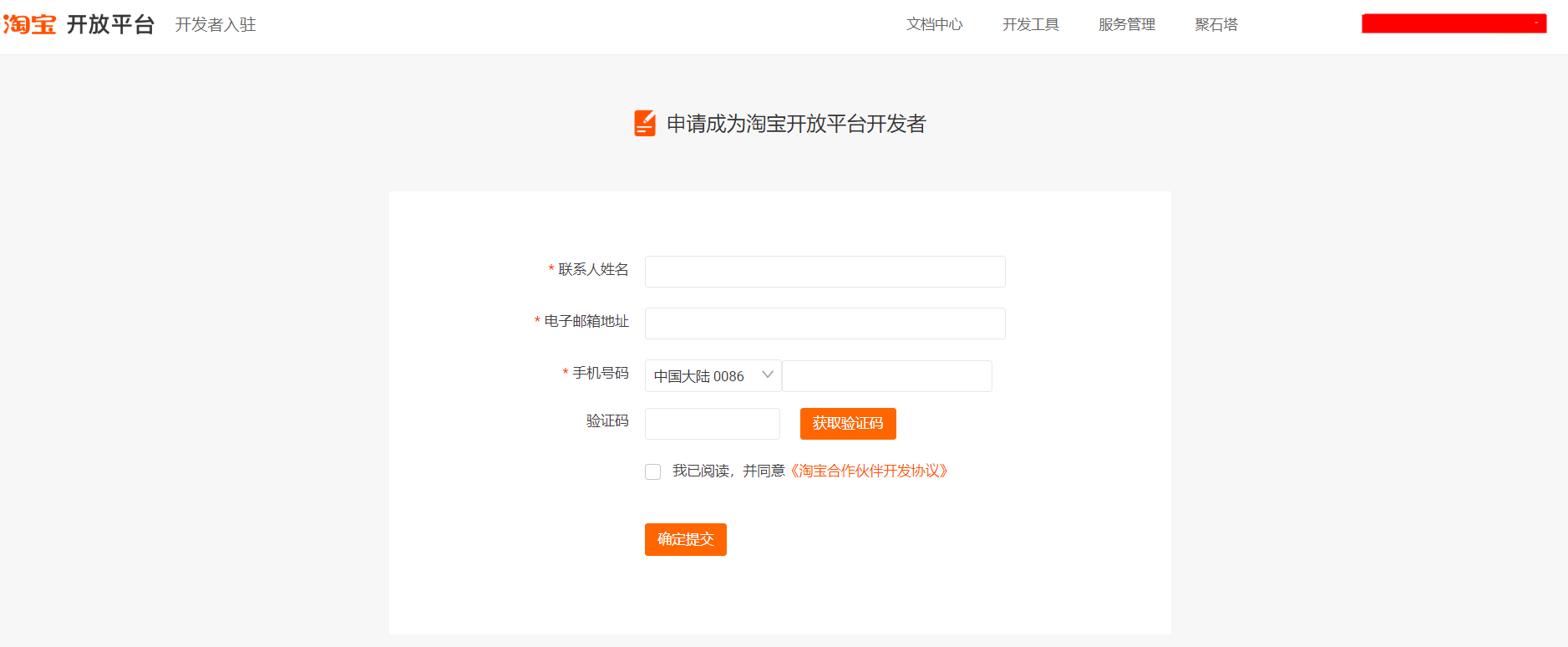This screenshot has width=1568, height=647.
Task: Click the Taobao logo
Action: (x=29, y=24)
